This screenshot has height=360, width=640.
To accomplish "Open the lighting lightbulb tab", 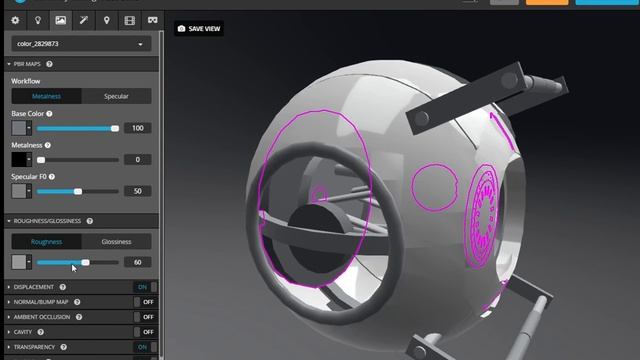I will 38,20.
